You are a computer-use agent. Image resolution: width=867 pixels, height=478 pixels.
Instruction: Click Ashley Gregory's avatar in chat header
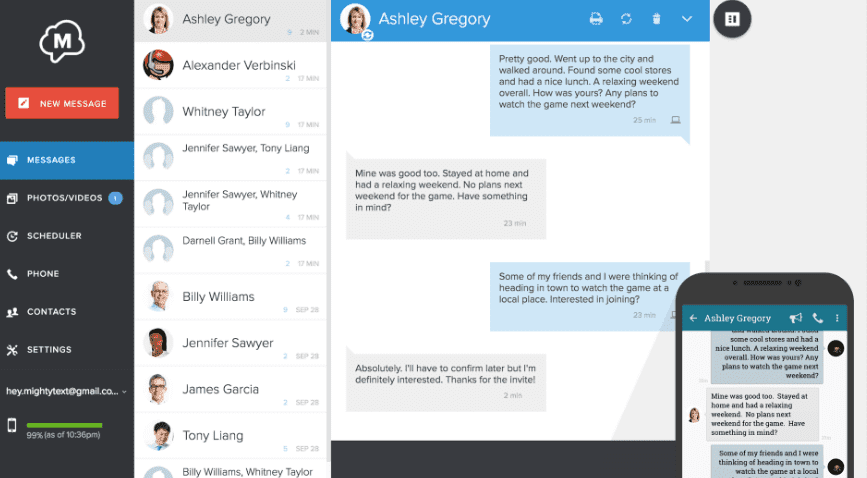point(355,19)
